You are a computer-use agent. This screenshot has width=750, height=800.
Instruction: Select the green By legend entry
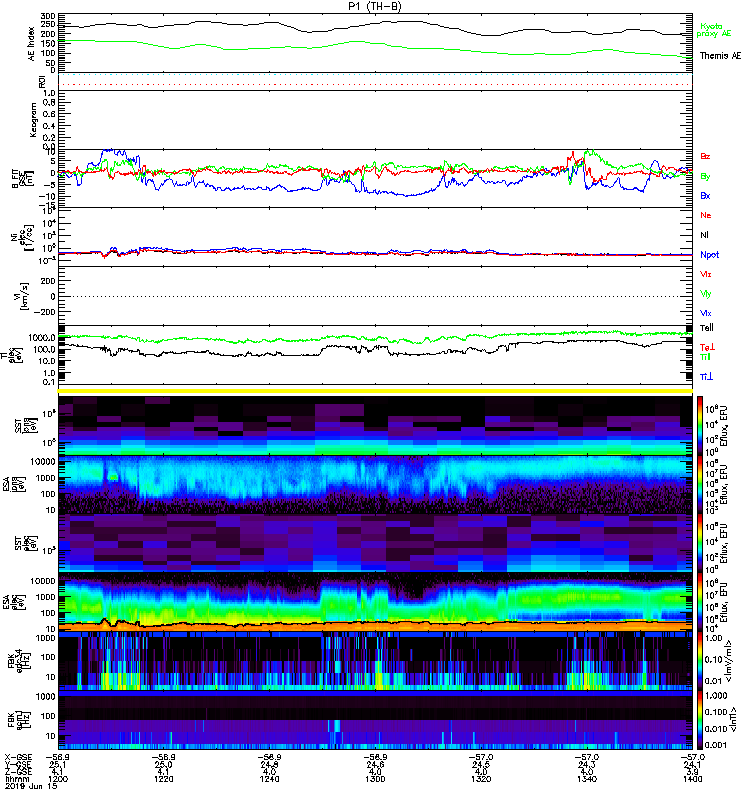(x=705, y=177)
